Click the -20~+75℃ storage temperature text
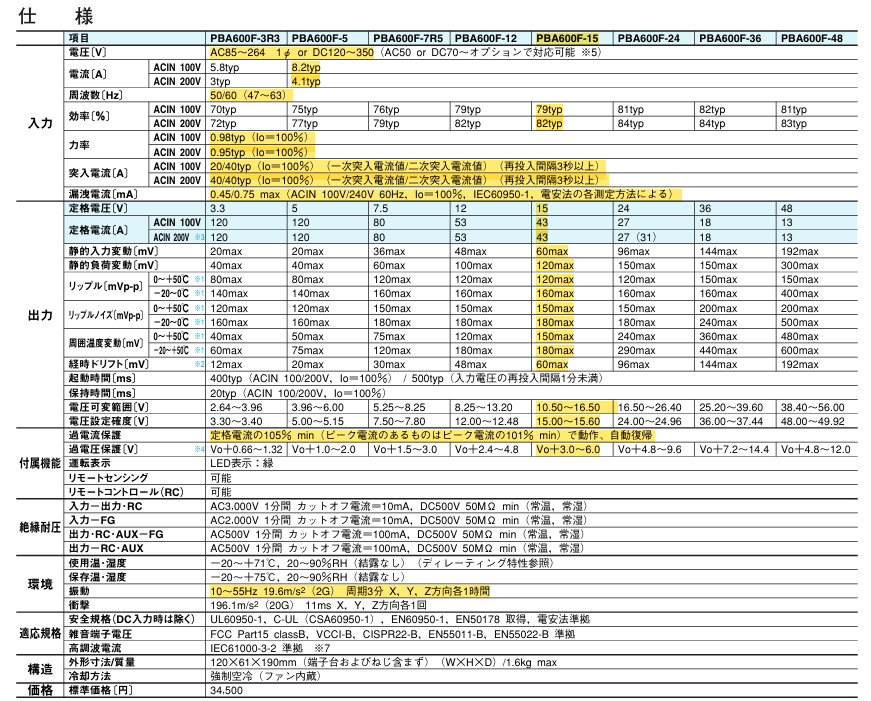 coord(307,577)
